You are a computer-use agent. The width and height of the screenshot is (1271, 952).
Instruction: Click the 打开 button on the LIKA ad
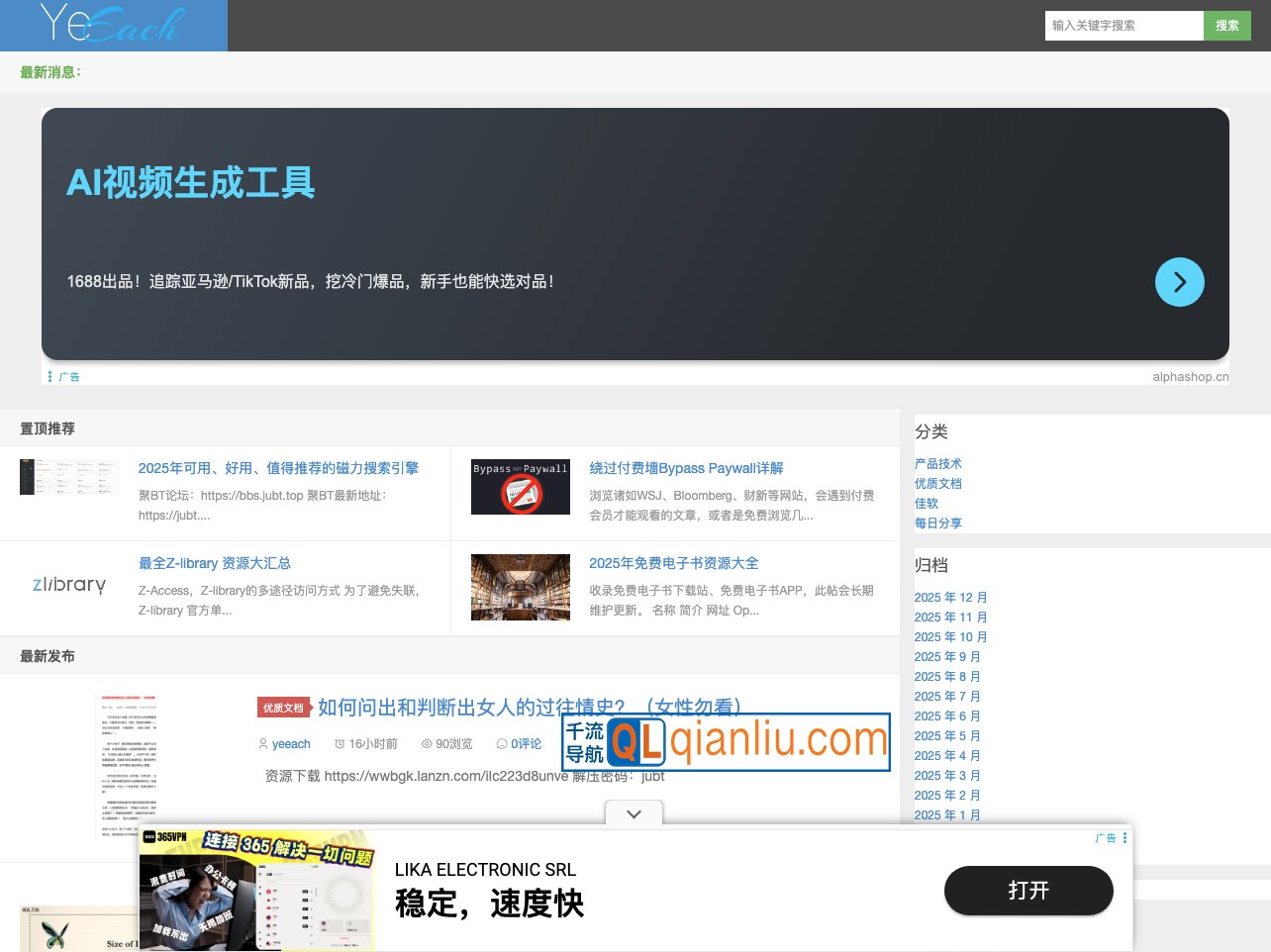[1028, 891]
